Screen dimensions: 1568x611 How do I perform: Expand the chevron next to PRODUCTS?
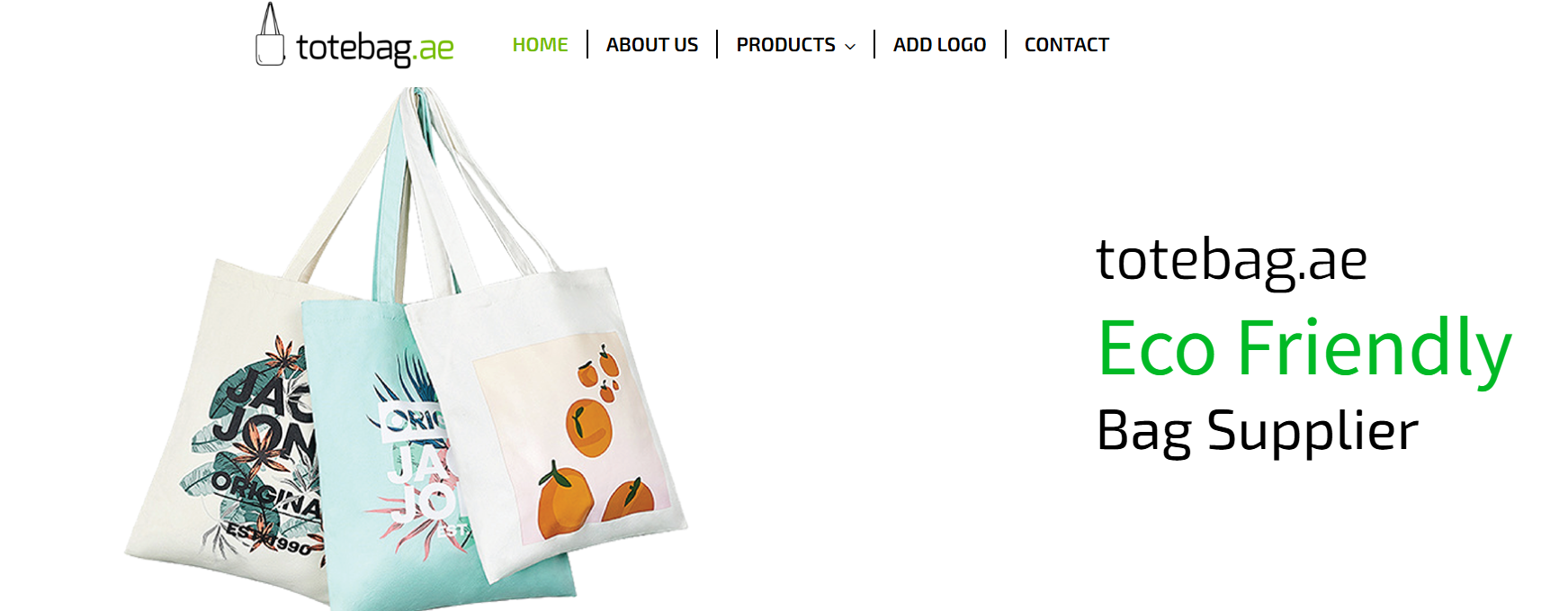point(850,46)
